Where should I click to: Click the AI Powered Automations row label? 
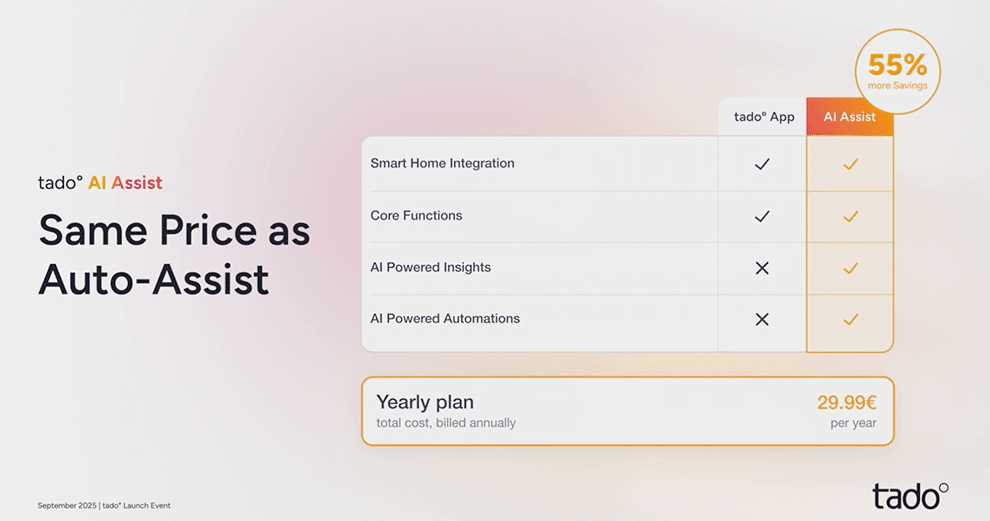tap(445, 319)
